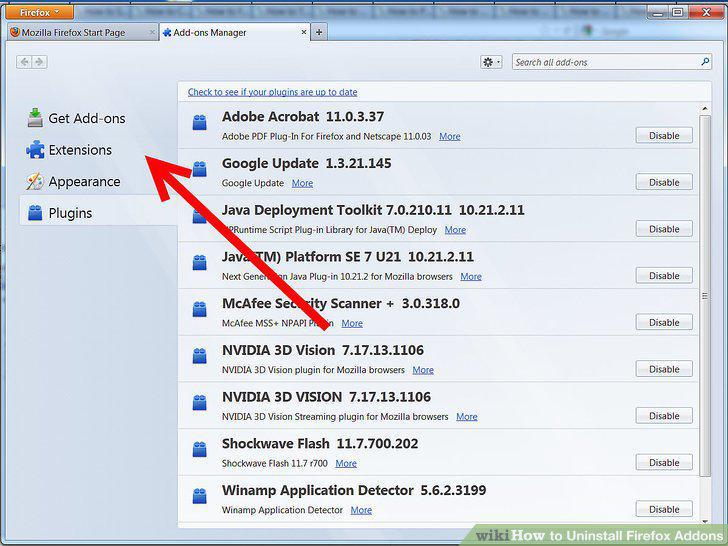The image size is (728, 546).
Task: Open More link for Shockwave Flash
Action: click(x=346, y=463)
